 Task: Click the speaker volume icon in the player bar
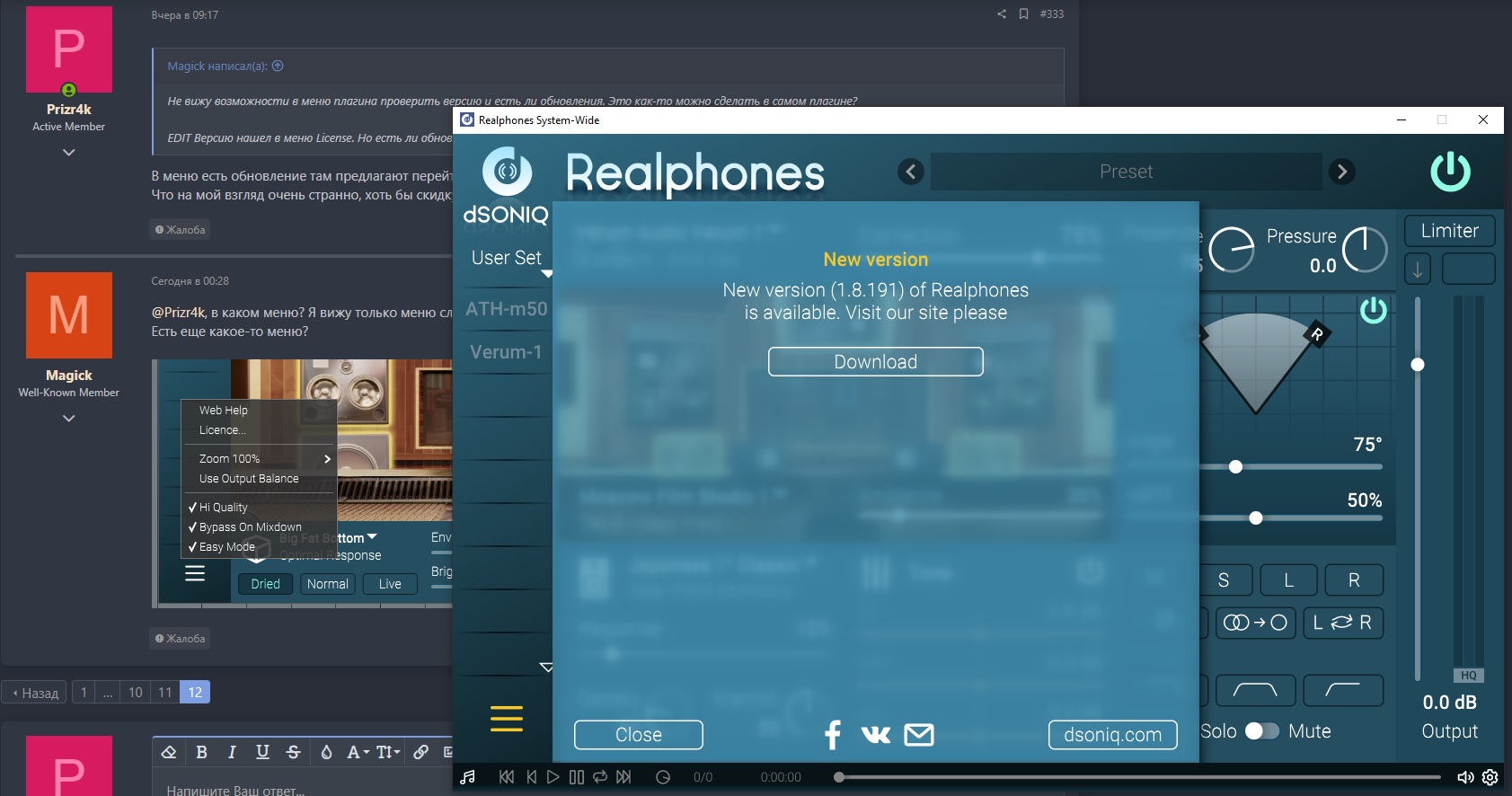[1465, 777]
